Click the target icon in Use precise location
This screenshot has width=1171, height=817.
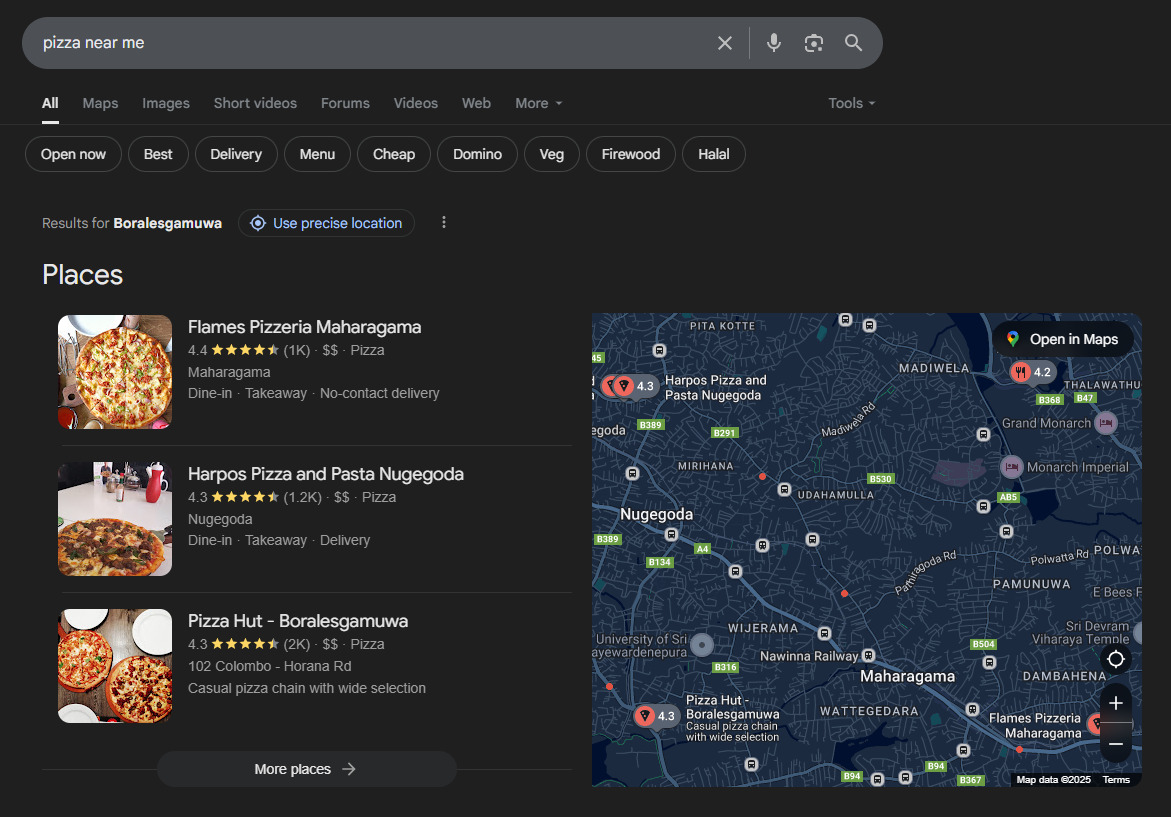click(258, 223)
